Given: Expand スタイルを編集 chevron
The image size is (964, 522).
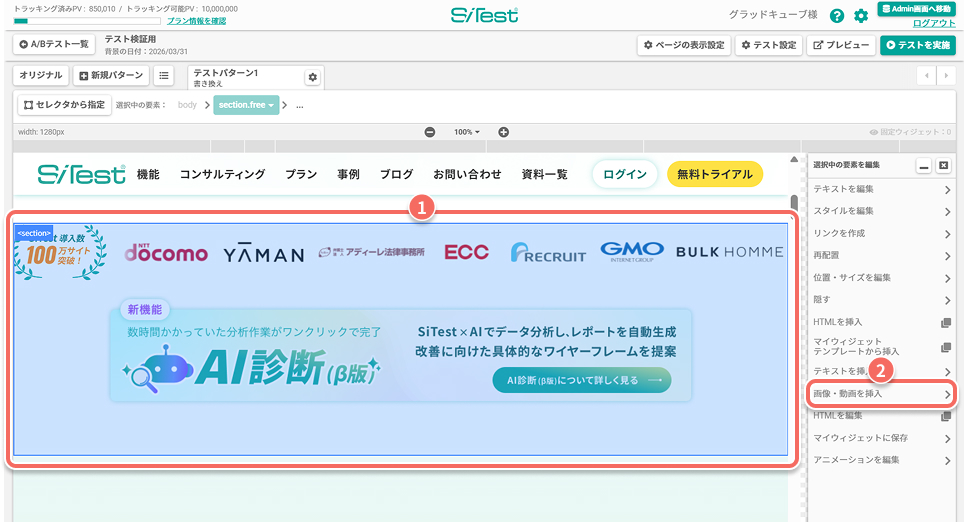Looking at the screenshot, I should pos(947,212).
